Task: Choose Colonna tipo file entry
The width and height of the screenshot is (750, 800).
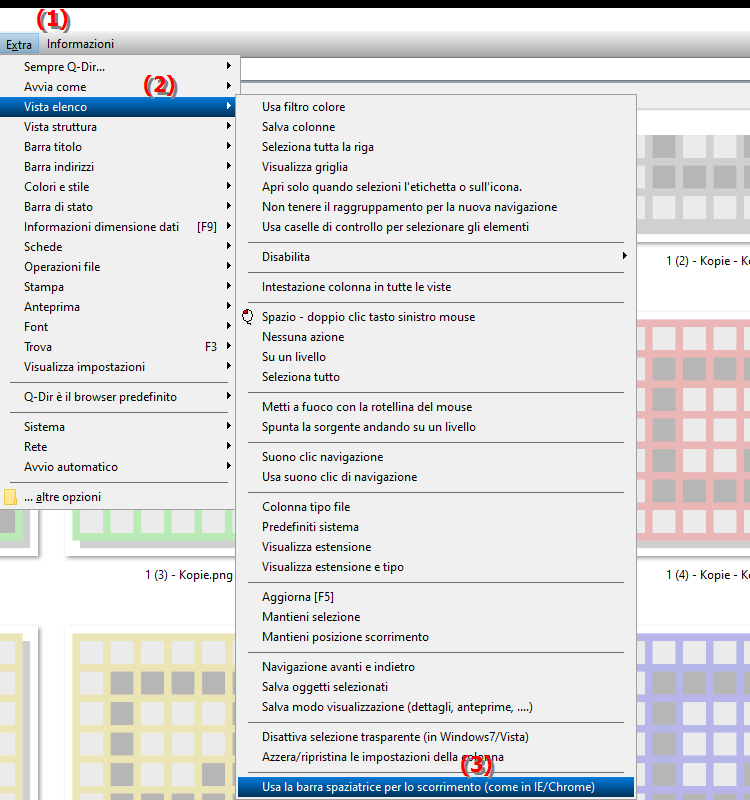Action: pyautogui.click(x=436, y=507)
